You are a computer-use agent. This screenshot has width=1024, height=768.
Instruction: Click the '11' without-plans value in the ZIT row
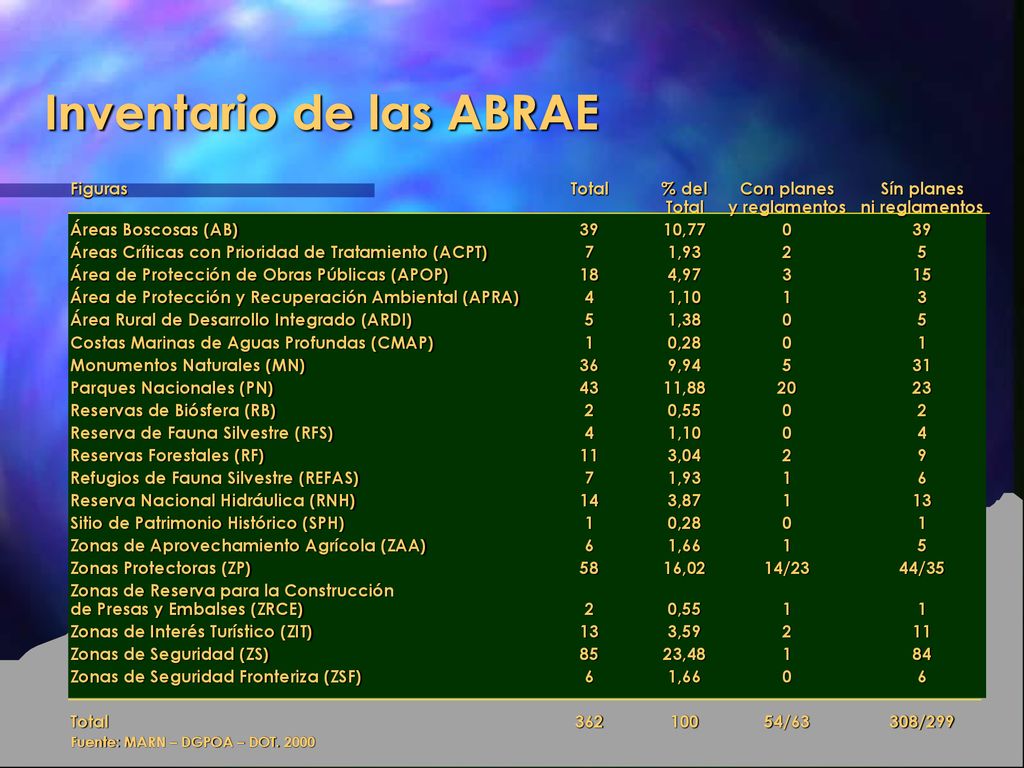coord(921,632)
